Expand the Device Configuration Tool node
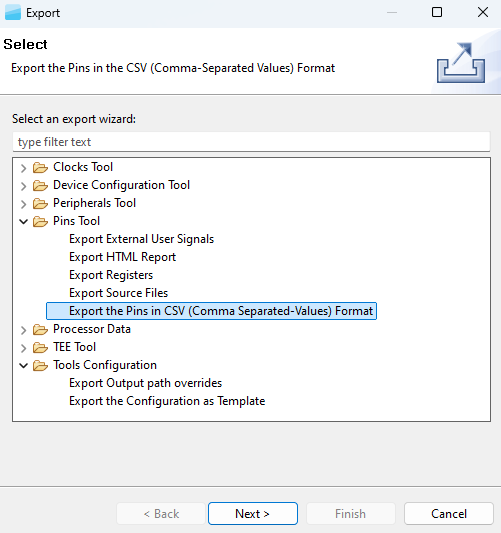Screen dimensions: 501x533 (23, 186)
